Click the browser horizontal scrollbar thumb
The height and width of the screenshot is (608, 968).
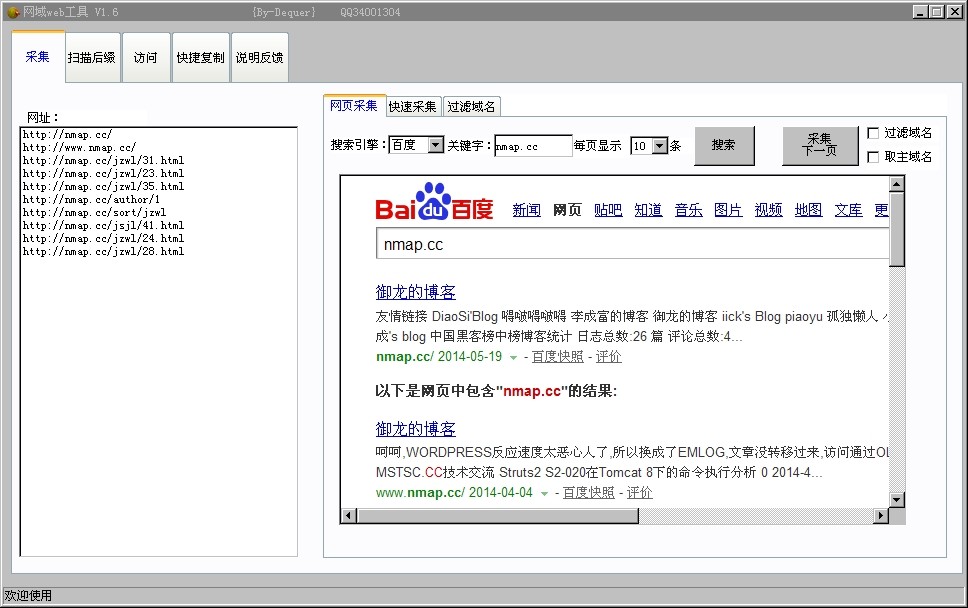coord(498,515)
